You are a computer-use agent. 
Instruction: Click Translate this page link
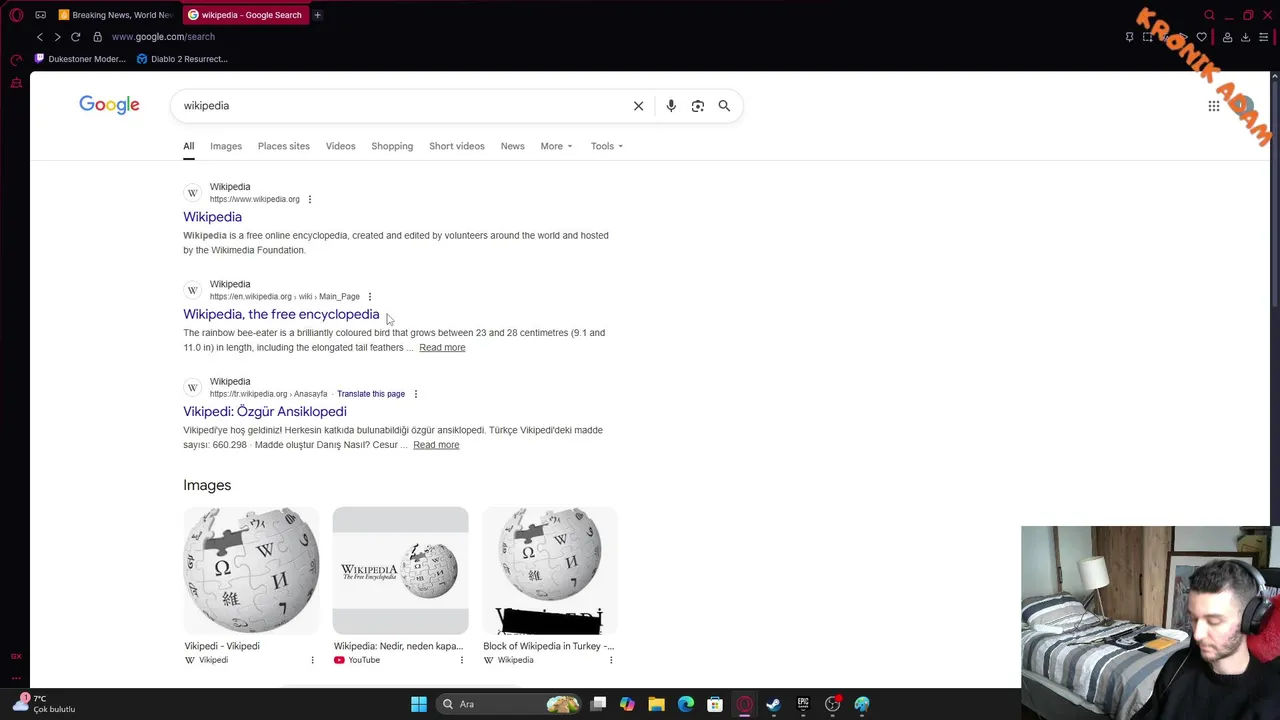[x=371, y=394]
